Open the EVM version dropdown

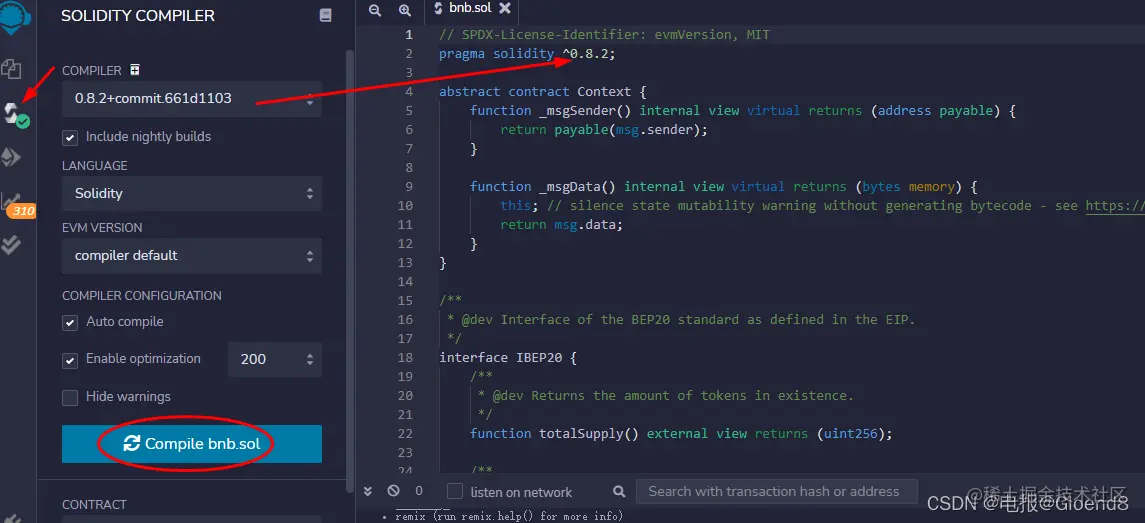pos(192,256)
